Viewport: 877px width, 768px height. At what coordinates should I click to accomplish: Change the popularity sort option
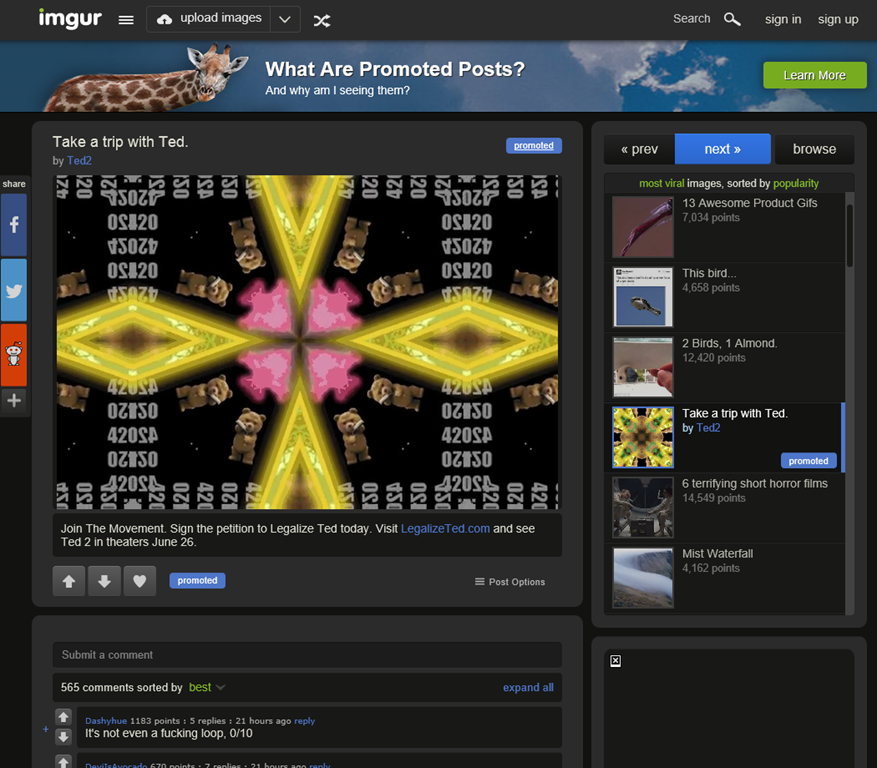point(796,183)
